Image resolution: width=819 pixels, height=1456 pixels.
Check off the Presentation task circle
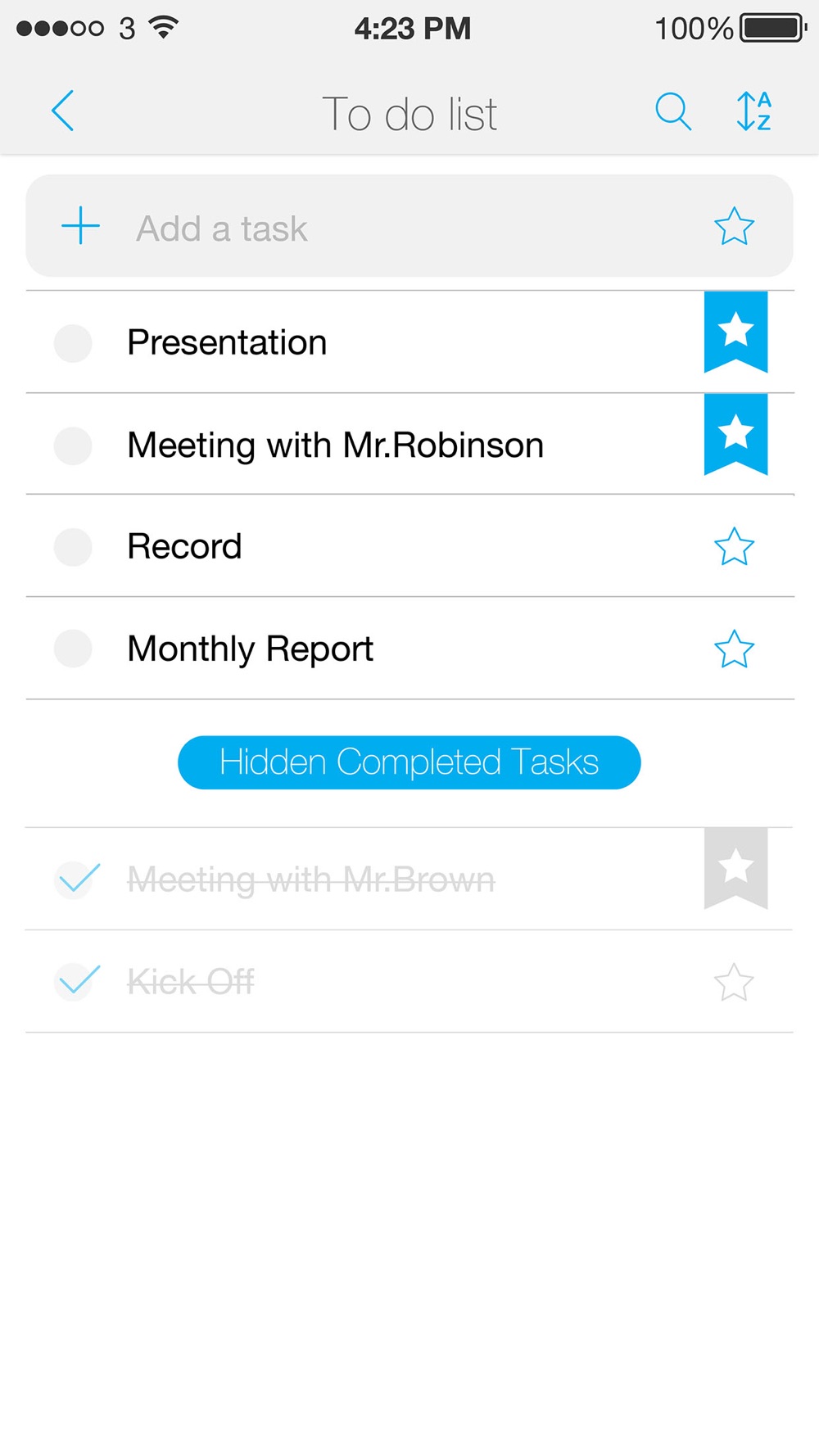click(73, 343)
